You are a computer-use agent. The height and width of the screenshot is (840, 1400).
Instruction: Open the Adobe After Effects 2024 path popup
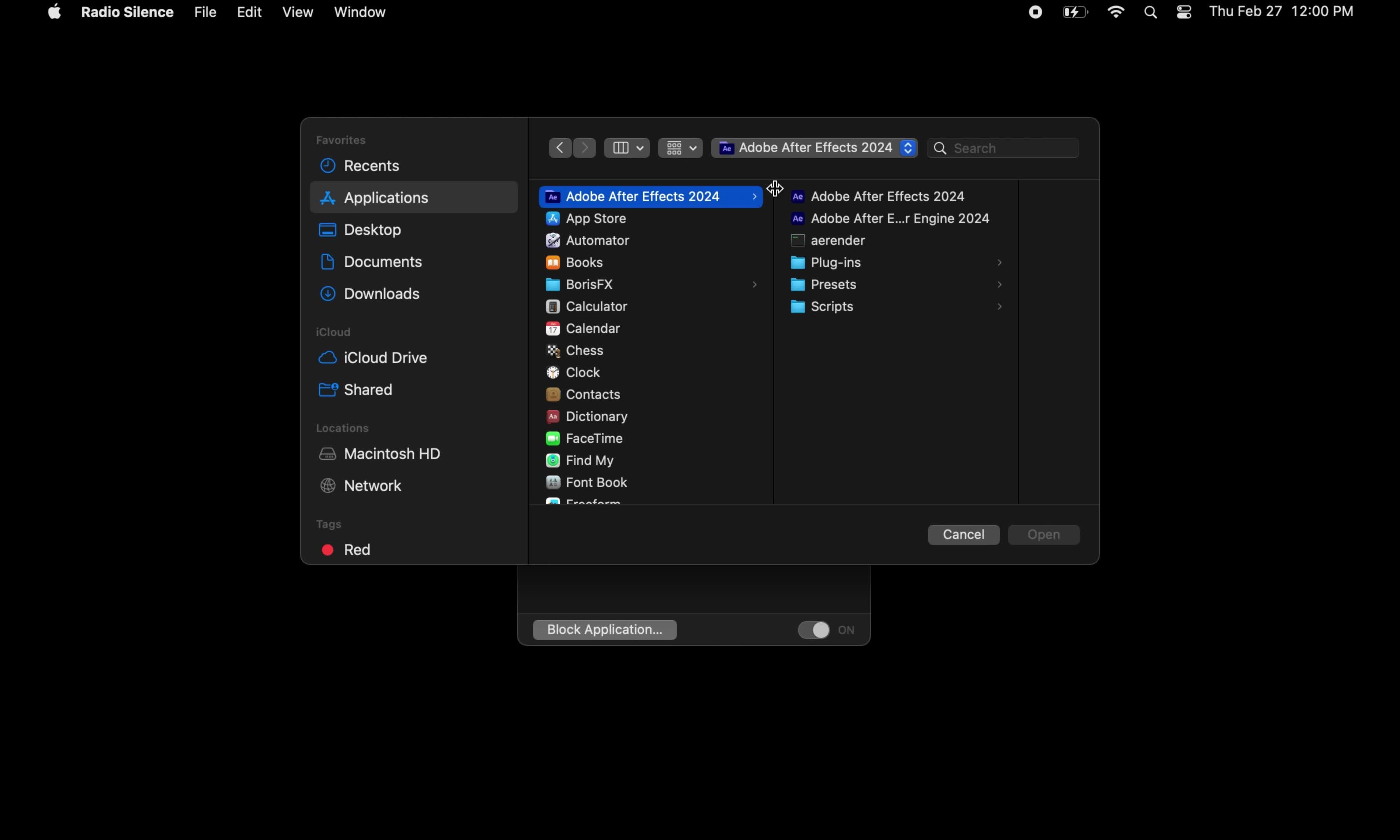point(814,148)
